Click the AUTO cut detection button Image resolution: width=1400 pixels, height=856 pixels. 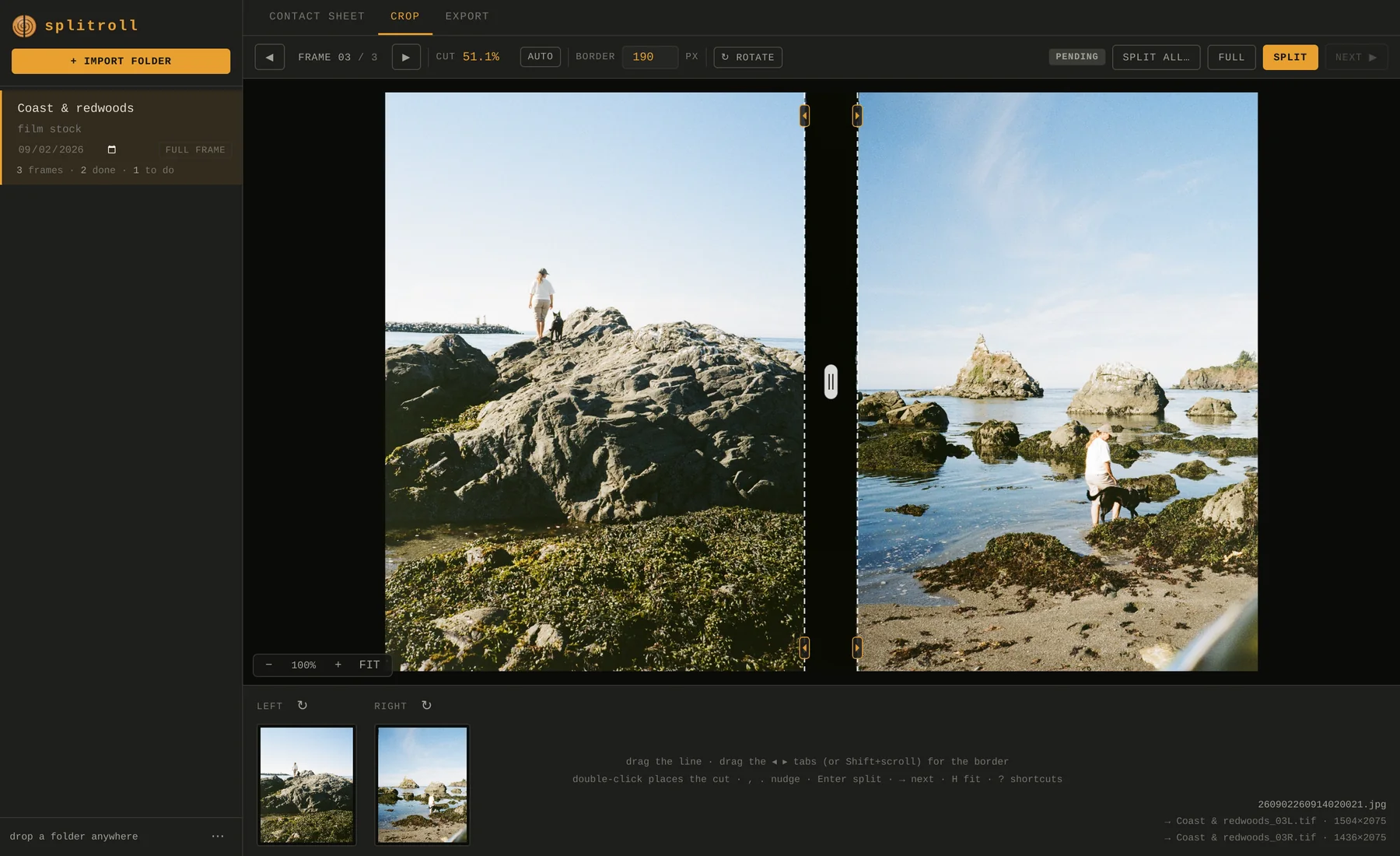[x=541, y=57]
